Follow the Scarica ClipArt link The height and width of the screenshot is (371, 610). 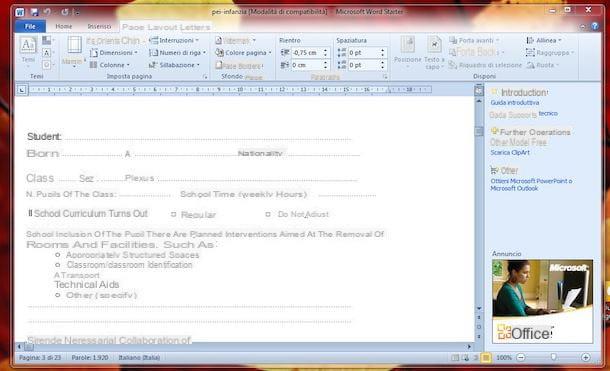[x=510, y=152]
